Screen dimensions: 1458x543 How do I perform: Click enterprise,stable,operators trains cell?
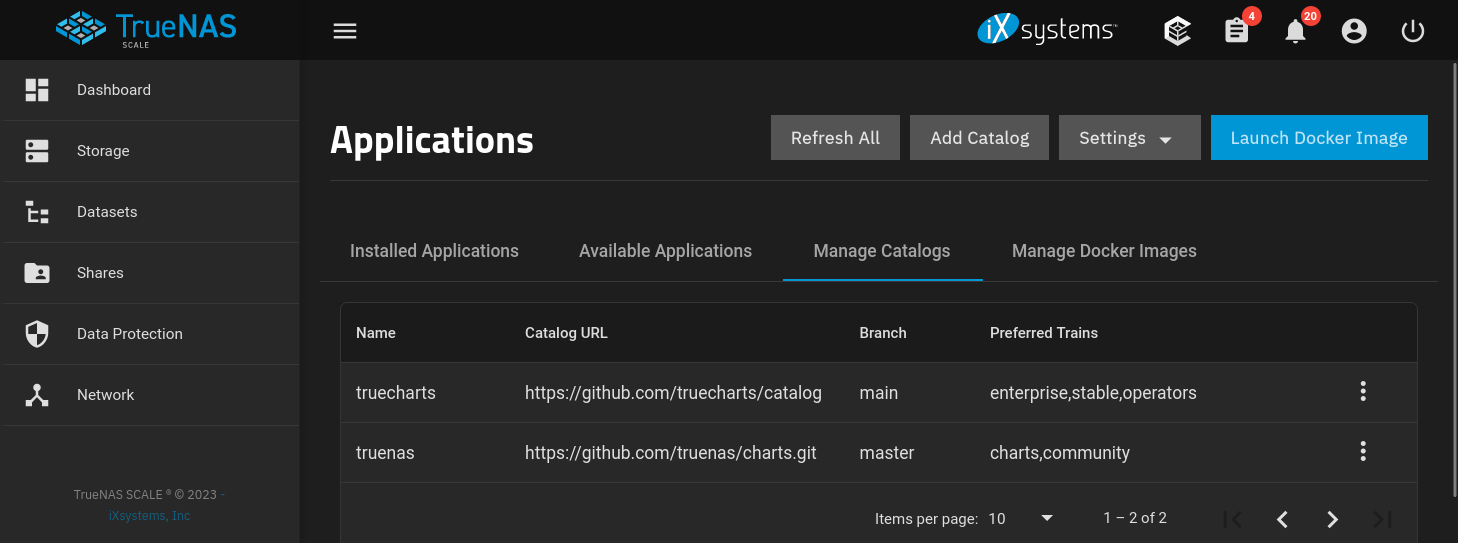[1093, 393]
